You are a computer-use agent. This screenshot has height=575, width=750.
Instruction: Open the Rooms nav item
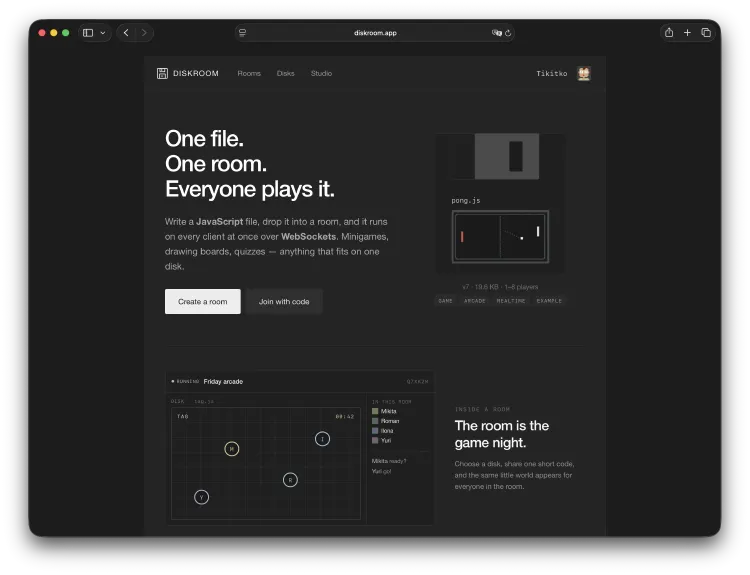tap(249, 73)
